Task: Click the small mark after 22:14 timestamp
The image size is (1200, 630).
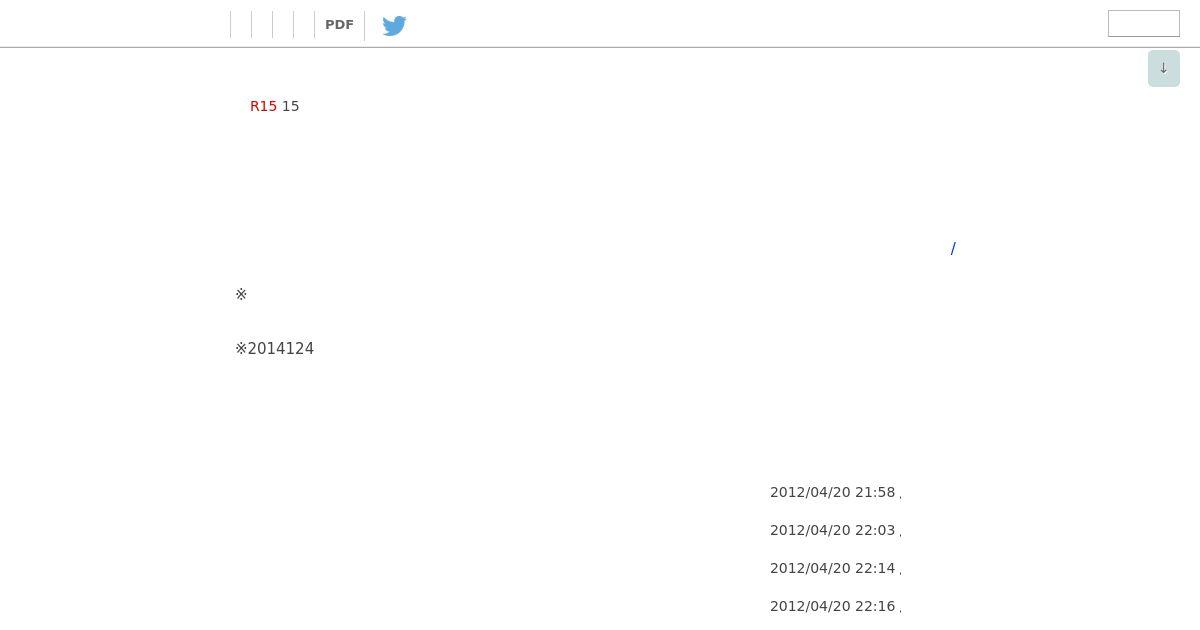Action: 900,572
